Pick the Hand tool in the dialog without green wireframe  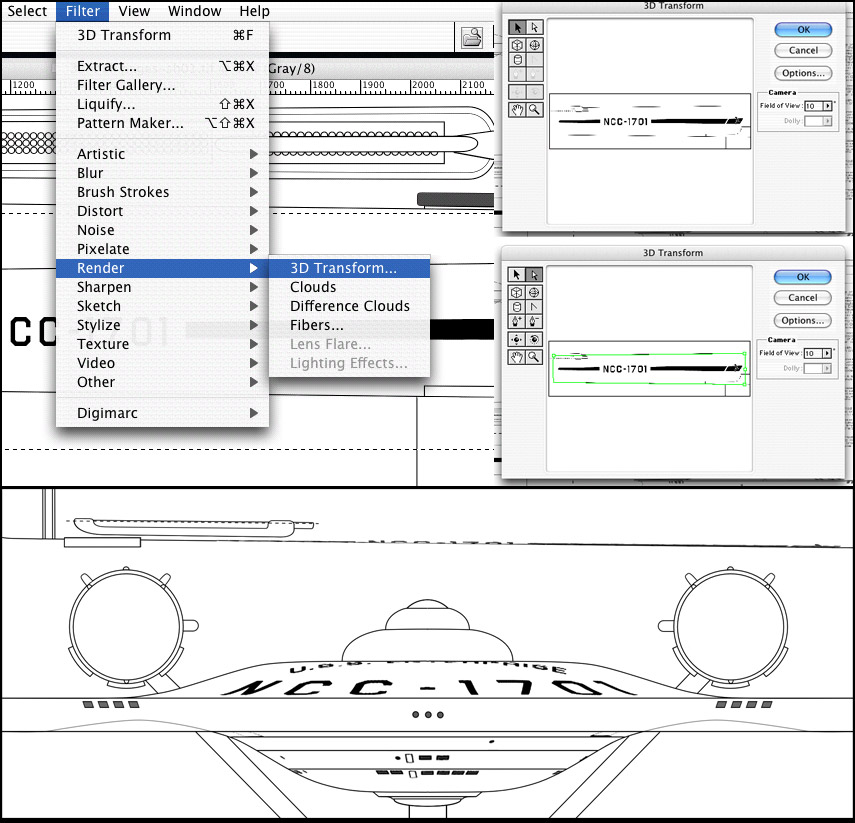tap(517, 110)
